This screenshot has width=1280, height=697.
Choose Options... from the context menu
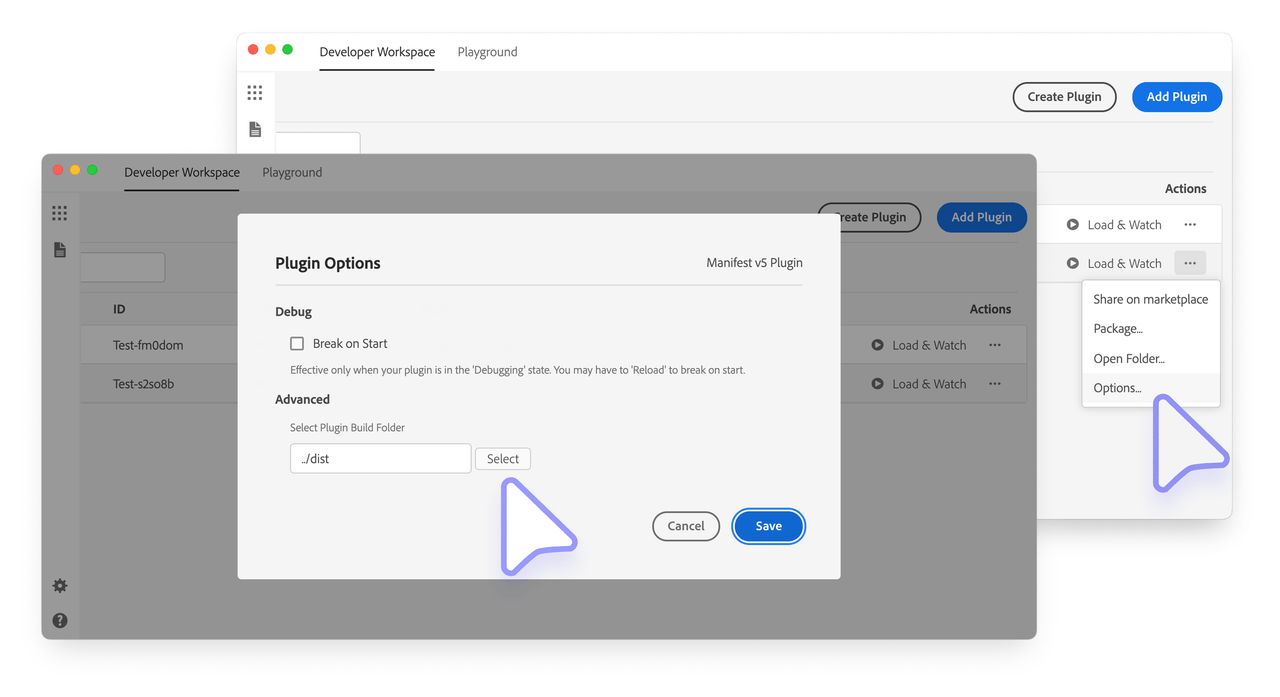click(x=1117, y=388)
